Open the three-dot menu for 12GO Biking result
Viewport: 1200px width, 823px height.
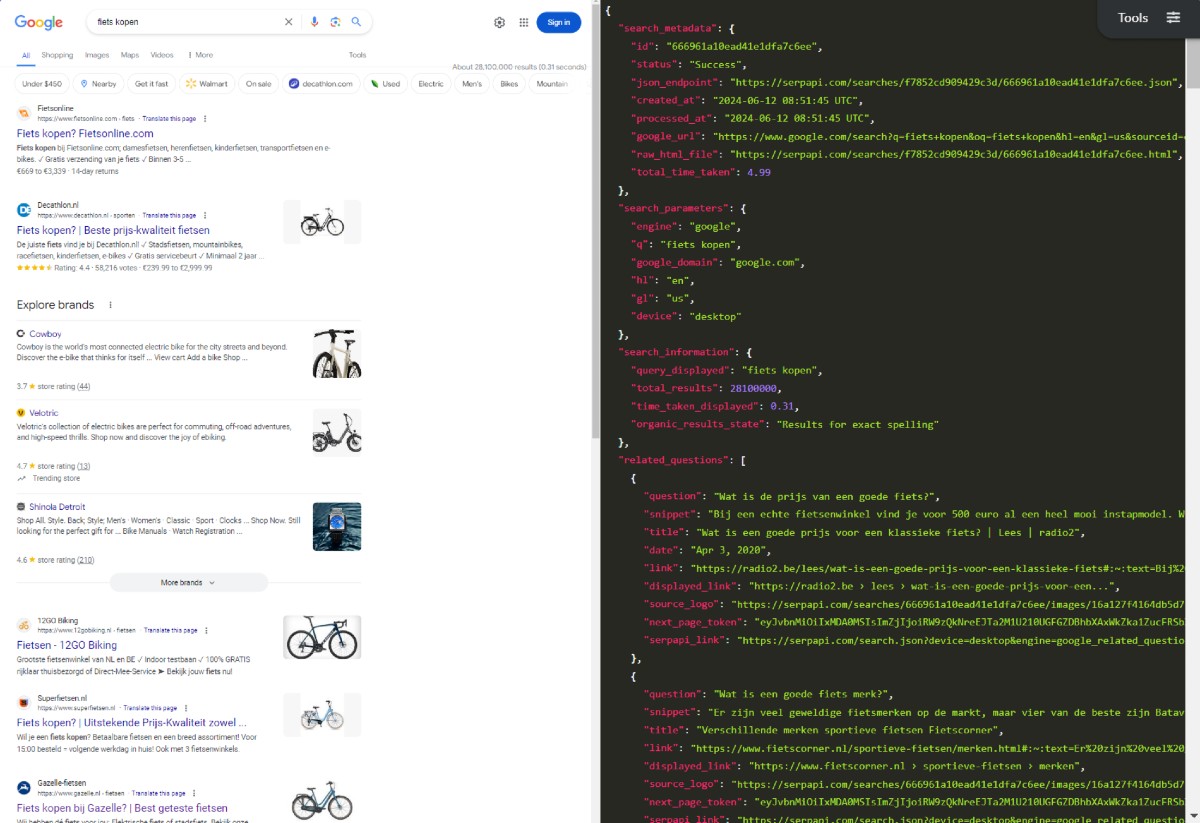pyautogui.click(x=207, y=630)
